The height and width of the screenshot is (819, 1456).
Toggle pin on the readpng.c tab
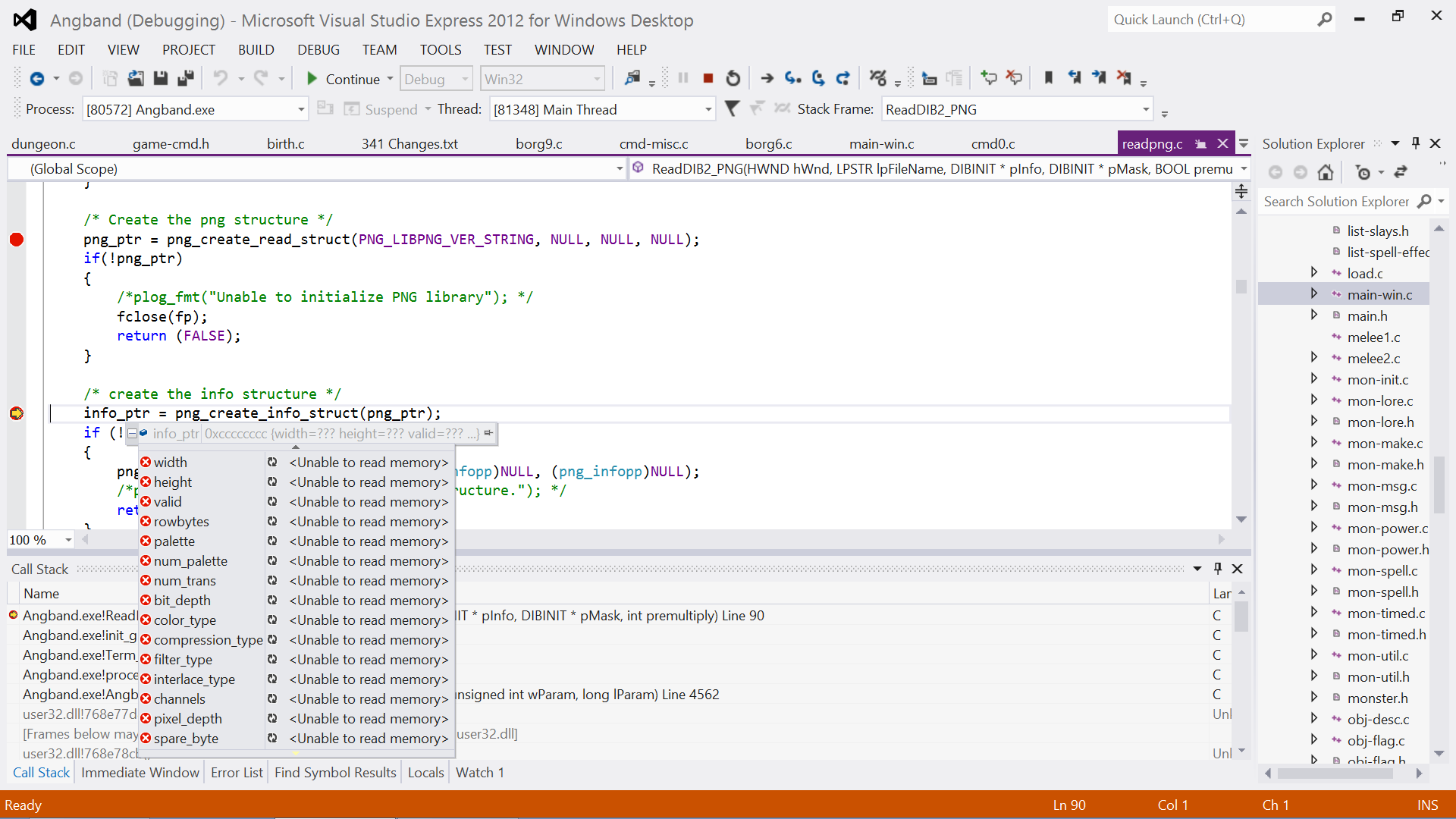pos(1200,144)
